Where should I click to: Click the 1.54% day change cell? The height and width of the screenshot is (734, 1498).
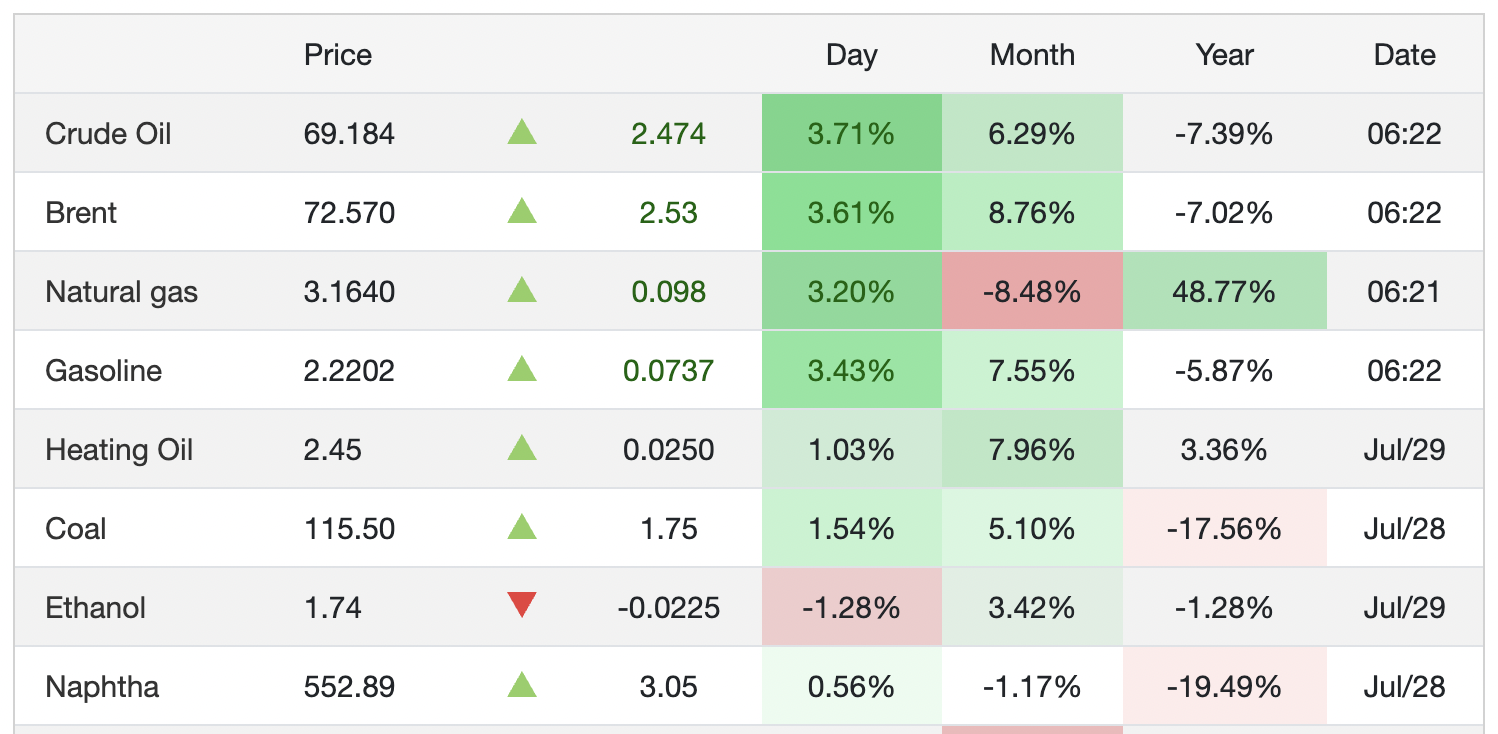pos(852,528)
